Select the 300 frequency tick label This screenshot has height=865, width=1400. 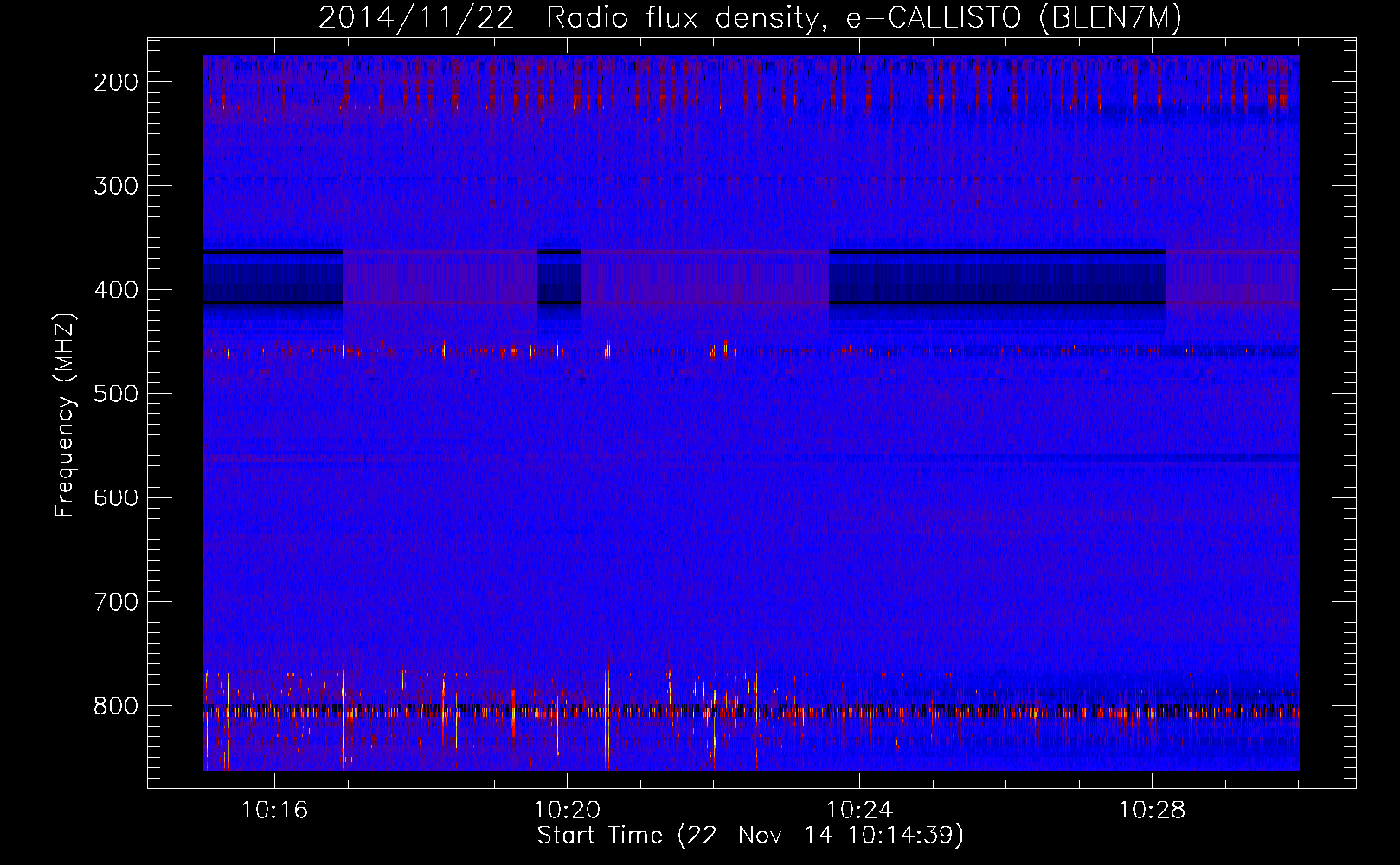(115, 186)
